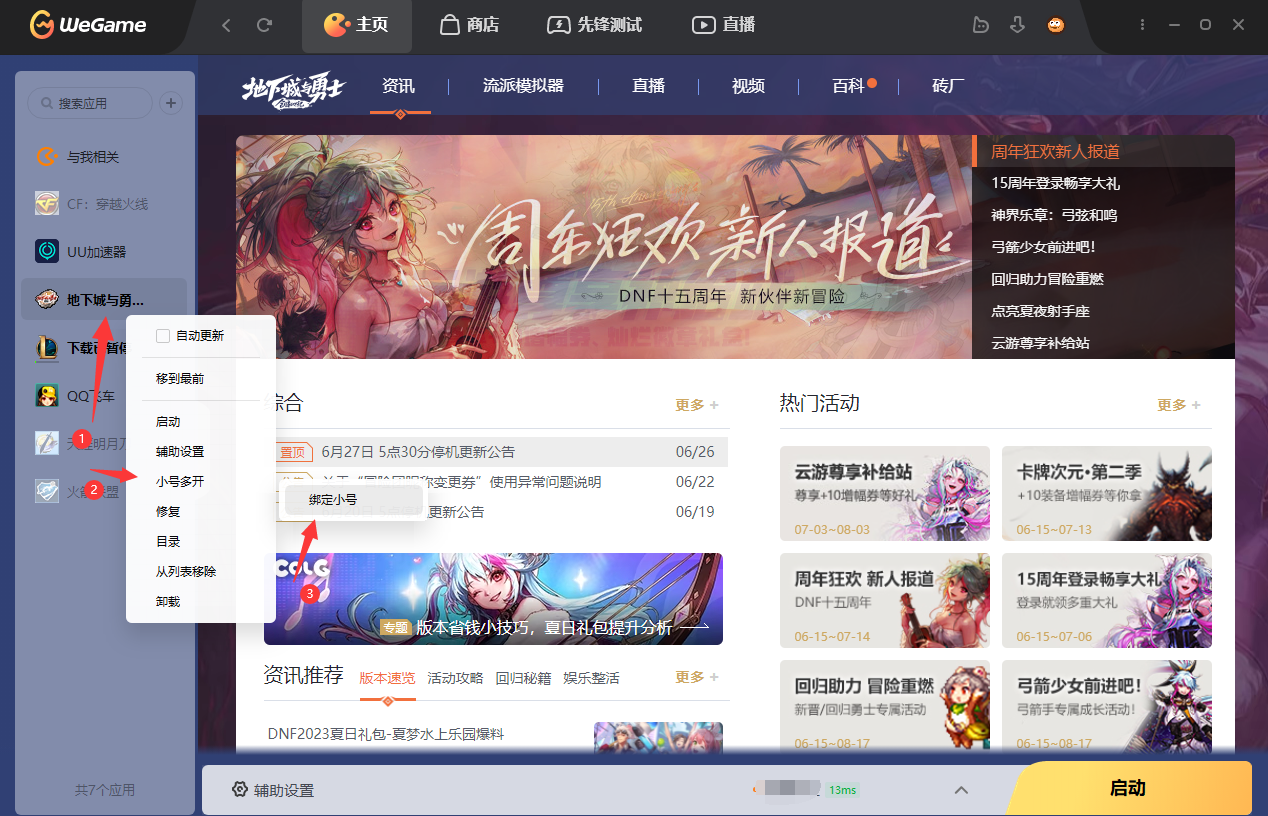Select 版本速览 news tab
Image resolution: width=1268 pixels, height=816 pixels.
pyautogui.click(x=387, y=678)
